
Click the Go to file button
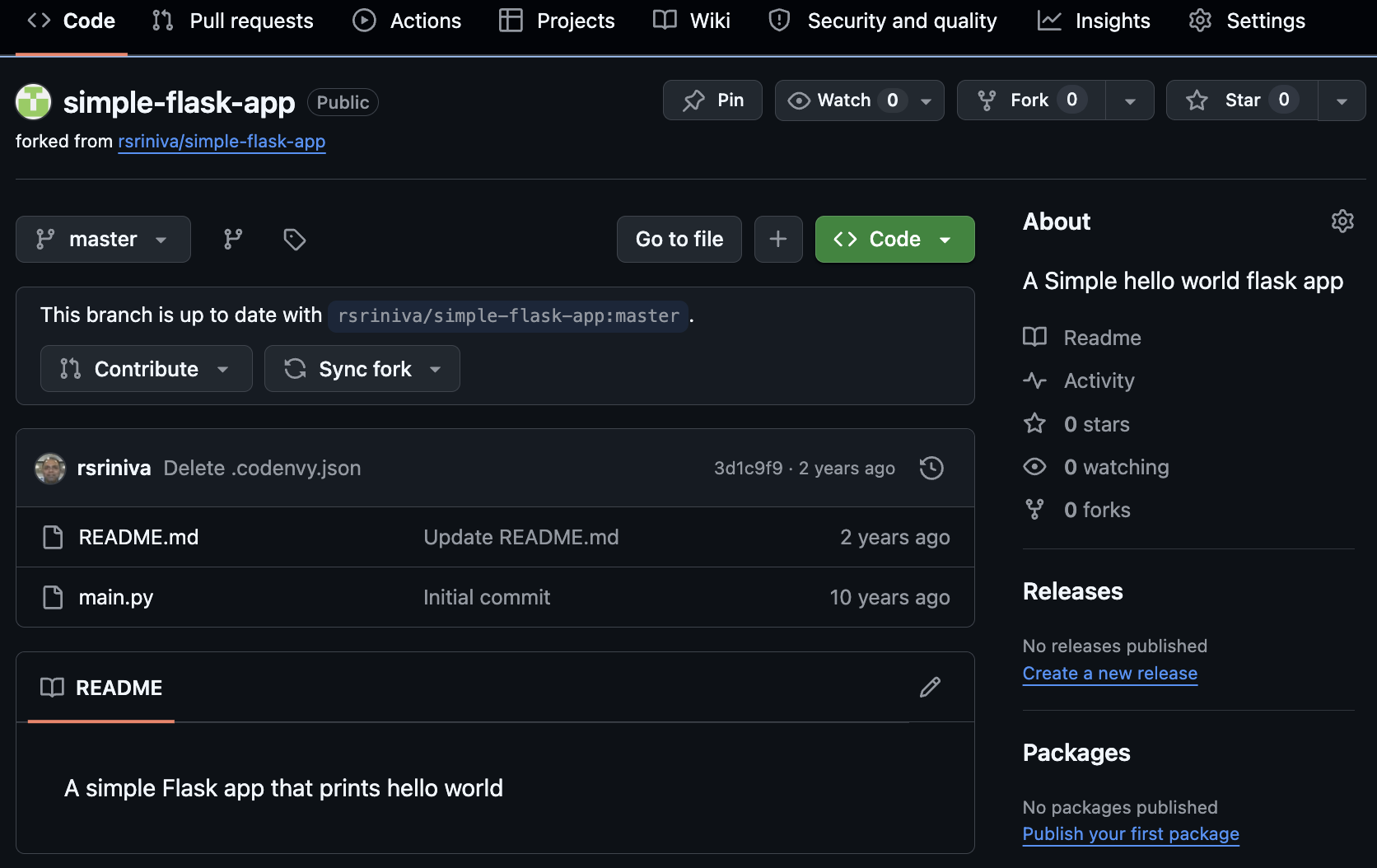[679, 239]
